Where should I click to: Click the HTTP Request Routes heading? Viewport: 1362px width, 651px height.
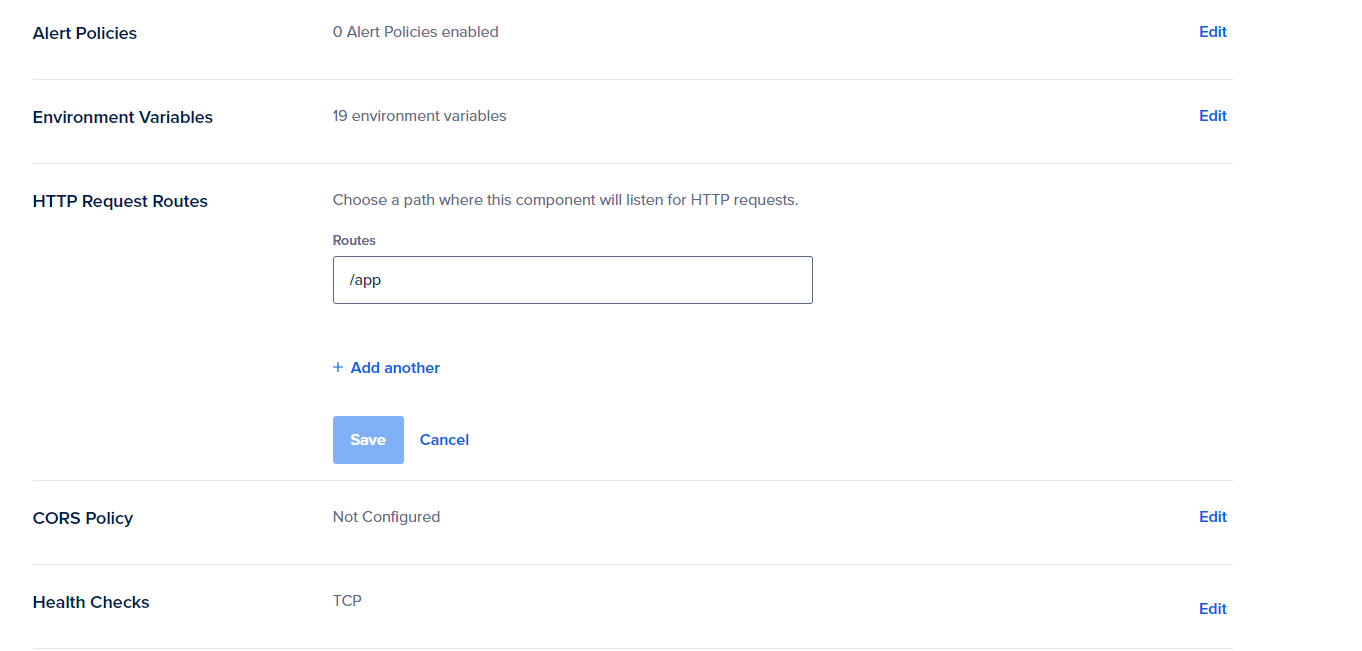[x=120, y=201]
